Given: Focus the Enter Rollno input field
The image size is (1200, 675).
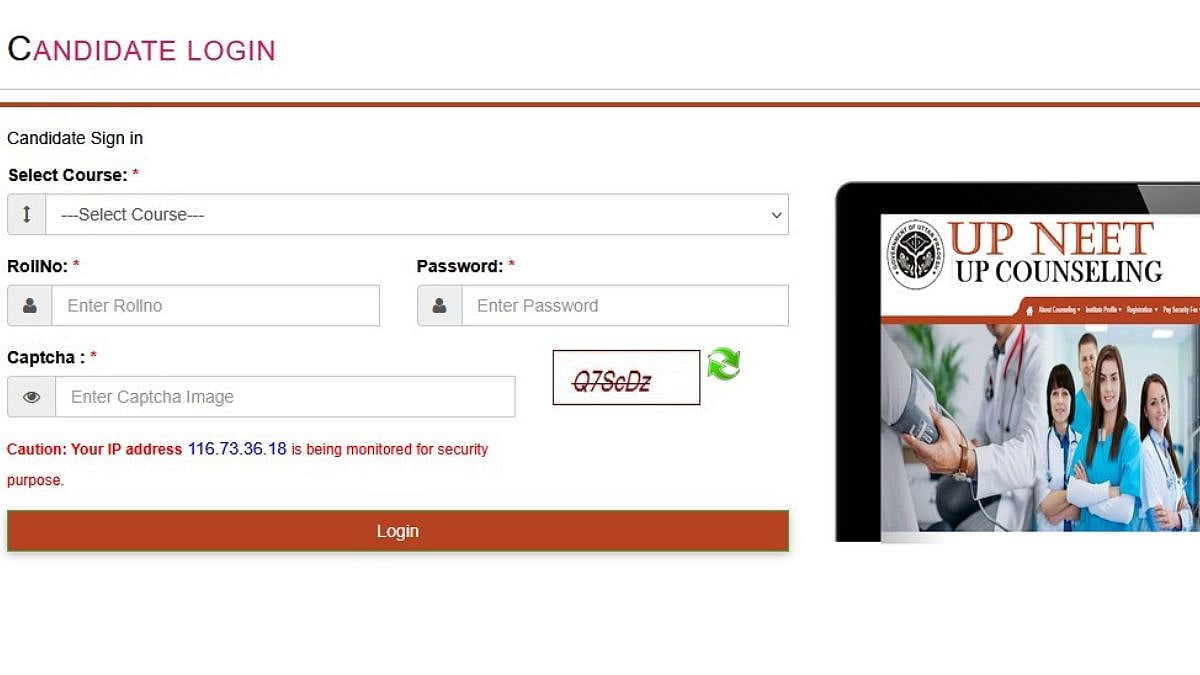Looking at the screenshot, I should 216,306.
